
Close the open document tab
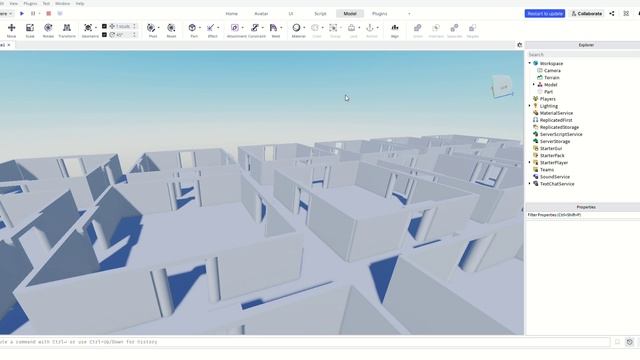tap(9, 45)
